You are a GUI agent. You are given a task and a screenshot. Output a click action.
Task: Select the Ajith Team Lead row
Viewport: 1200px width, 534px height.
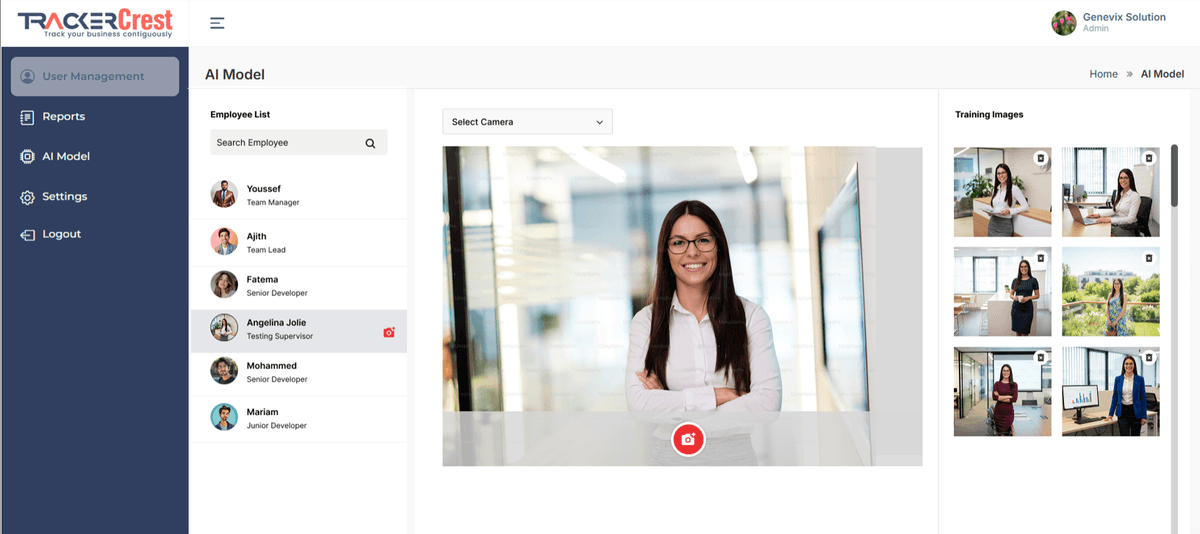[x=299, y=242]
